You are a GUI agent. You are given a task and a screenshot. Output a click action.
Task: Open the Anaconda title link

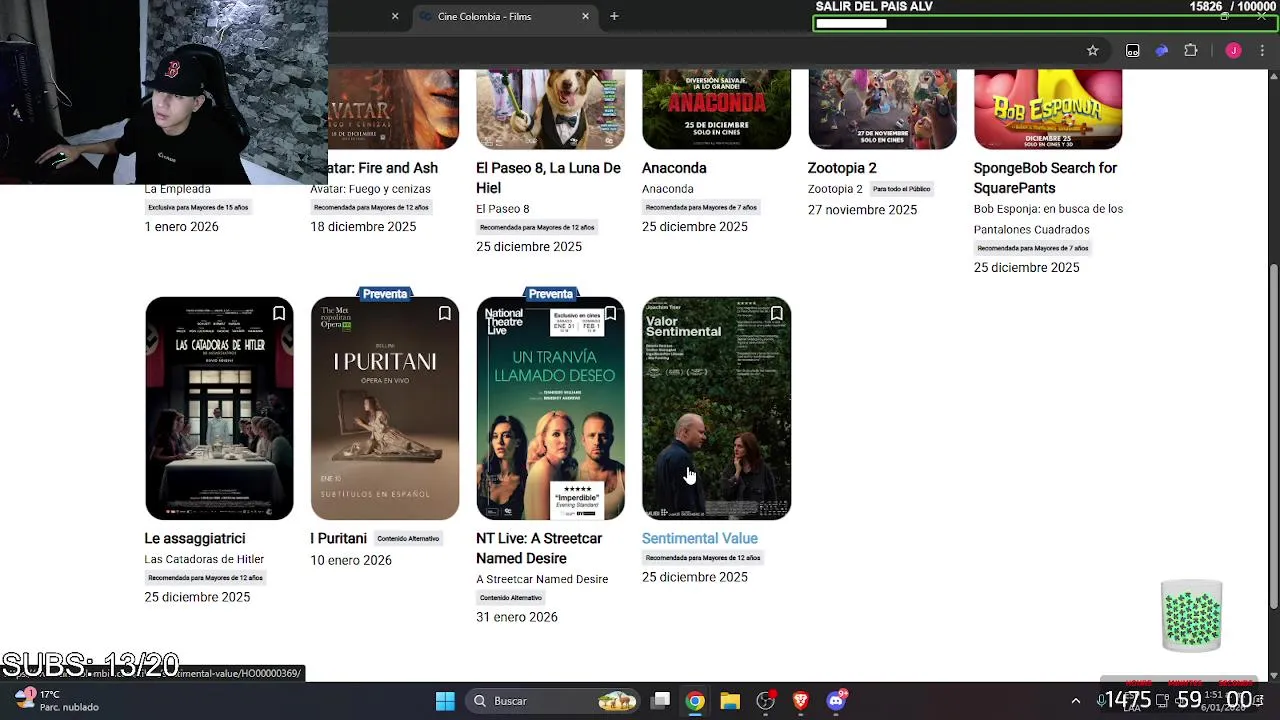pos(674,168)
